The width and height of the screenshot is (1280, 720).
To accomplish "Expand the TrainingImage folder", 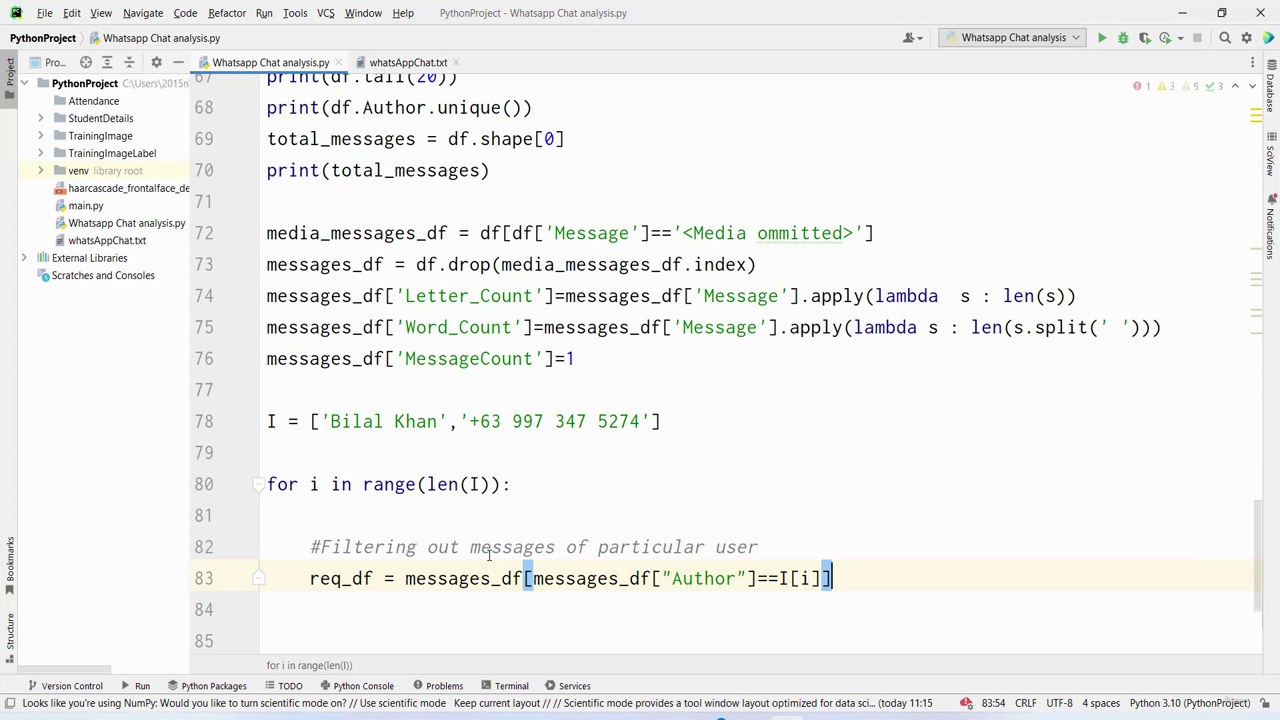I will click(x=41, y=136).
